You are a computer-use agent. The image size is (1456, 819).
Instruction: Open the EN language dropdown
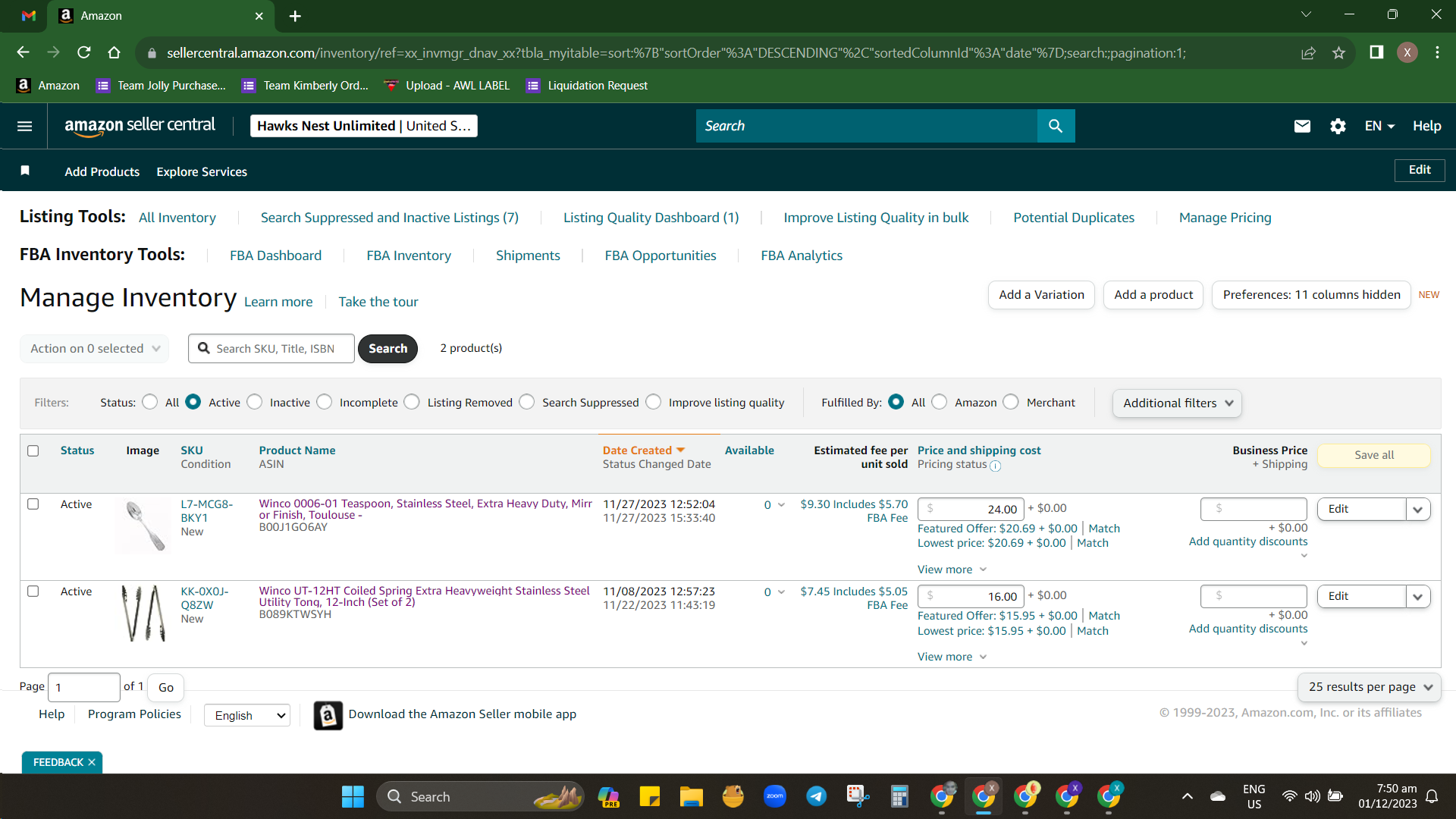pyautogui.click(x=1379, y=126)
